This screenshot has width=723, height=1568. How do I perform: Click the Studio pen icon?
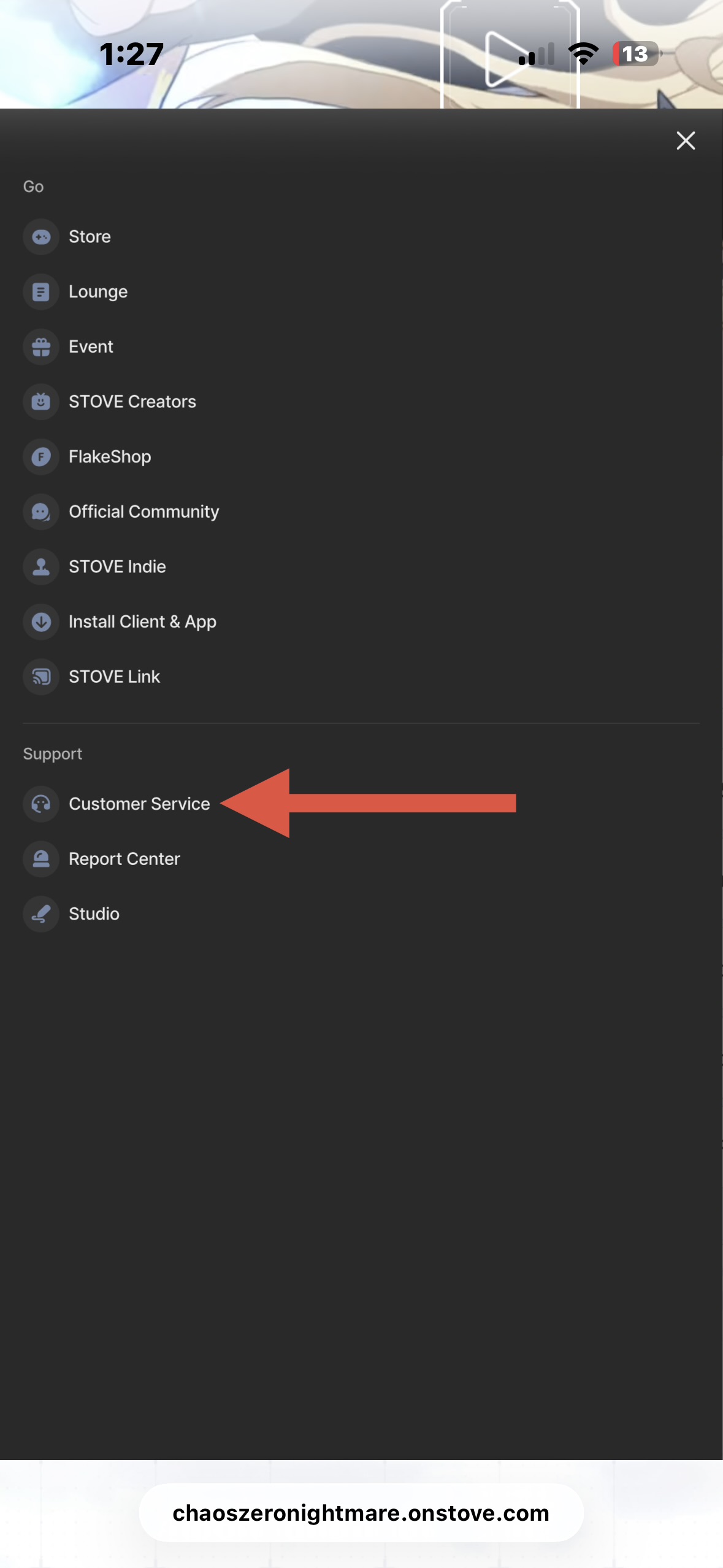(41, 914)
